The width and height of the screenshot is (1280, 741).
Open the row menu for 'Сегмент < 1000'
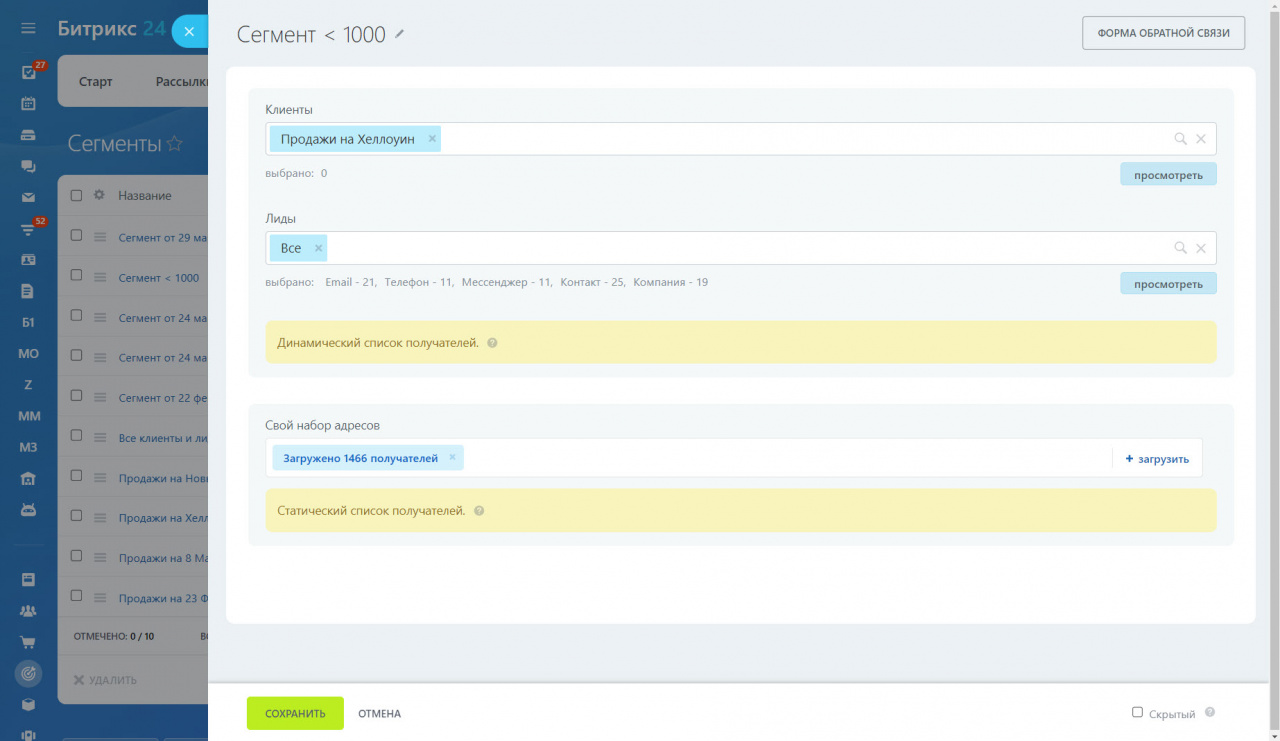click(x=100, y=278)
